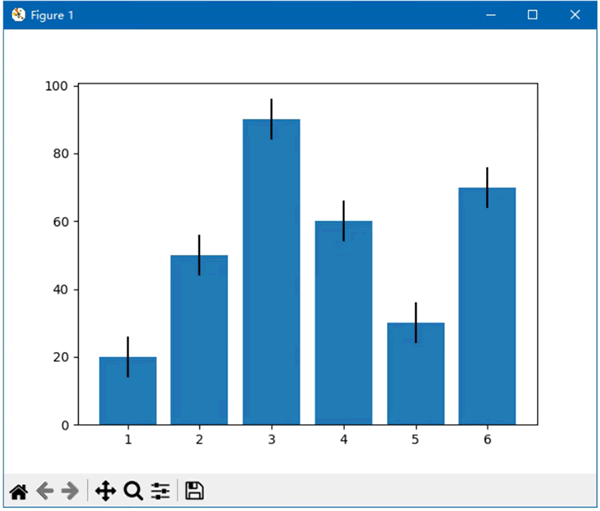Close the Figure 1 window

click(575, 15)
